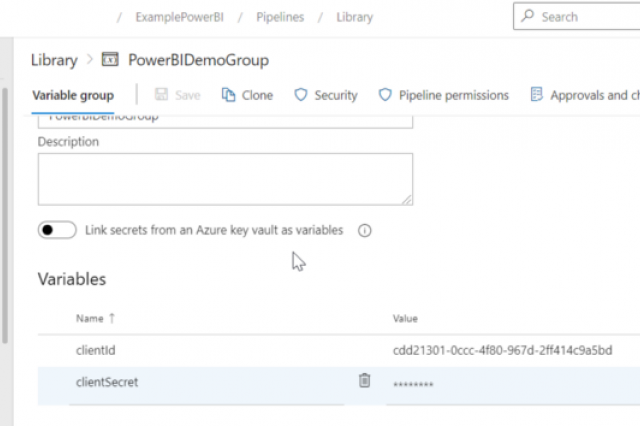
Task: Select the clientId variable row
Action: pyautogui.click(x=339, y=350)
